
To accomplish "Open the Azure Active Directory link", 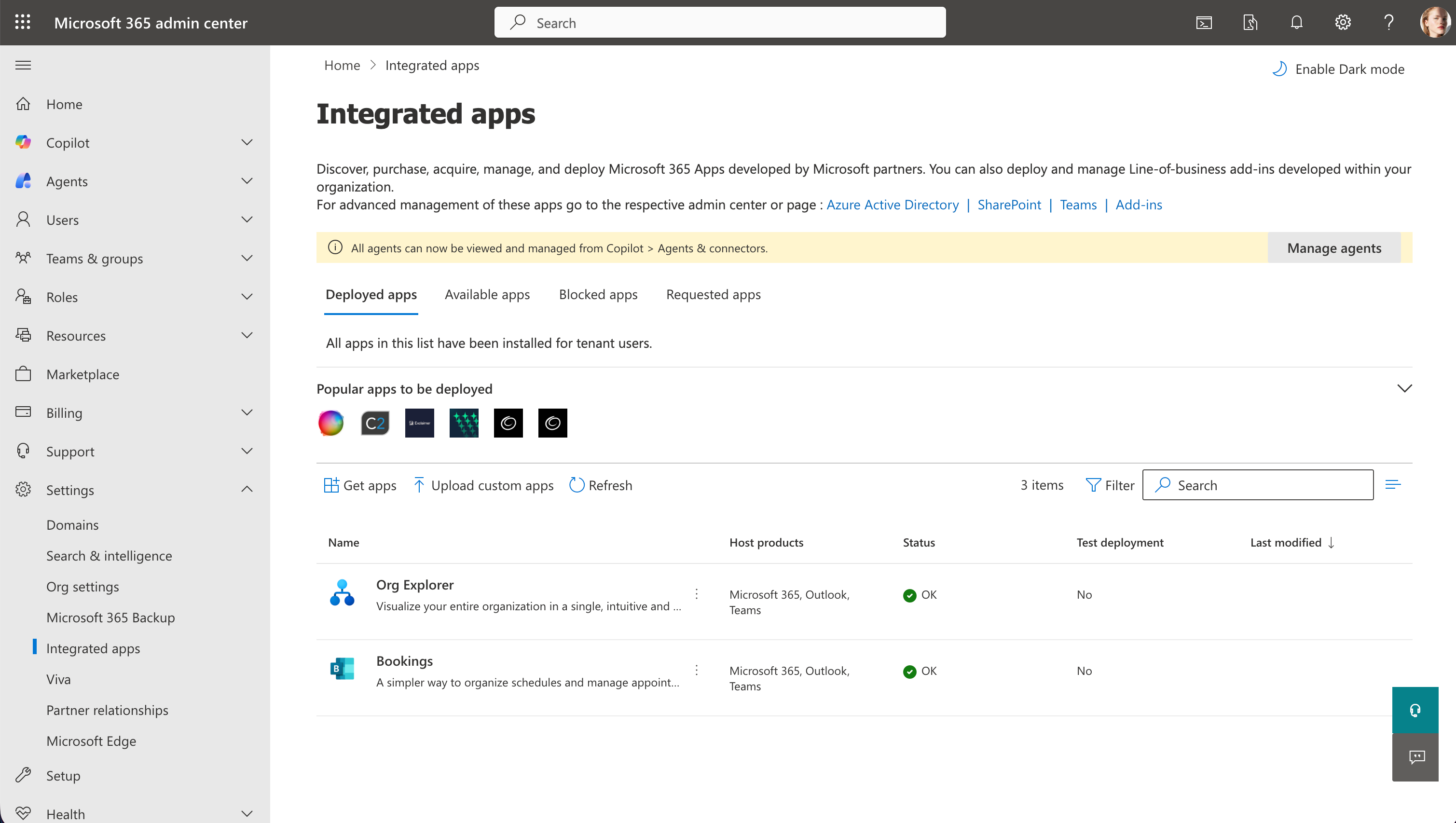I will [893, 205].
